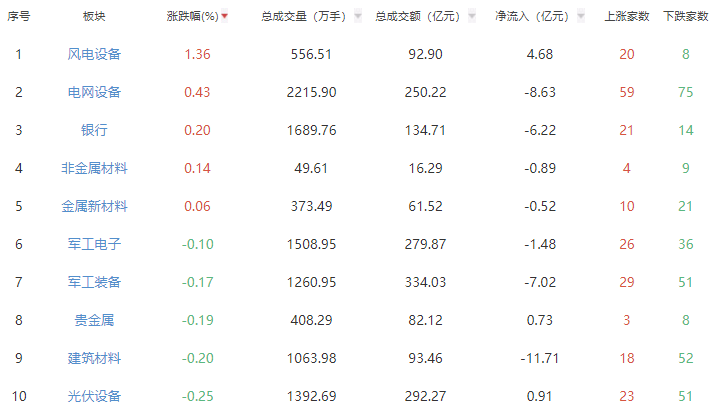Open the 非金属材料 sector link

point(94,168)
